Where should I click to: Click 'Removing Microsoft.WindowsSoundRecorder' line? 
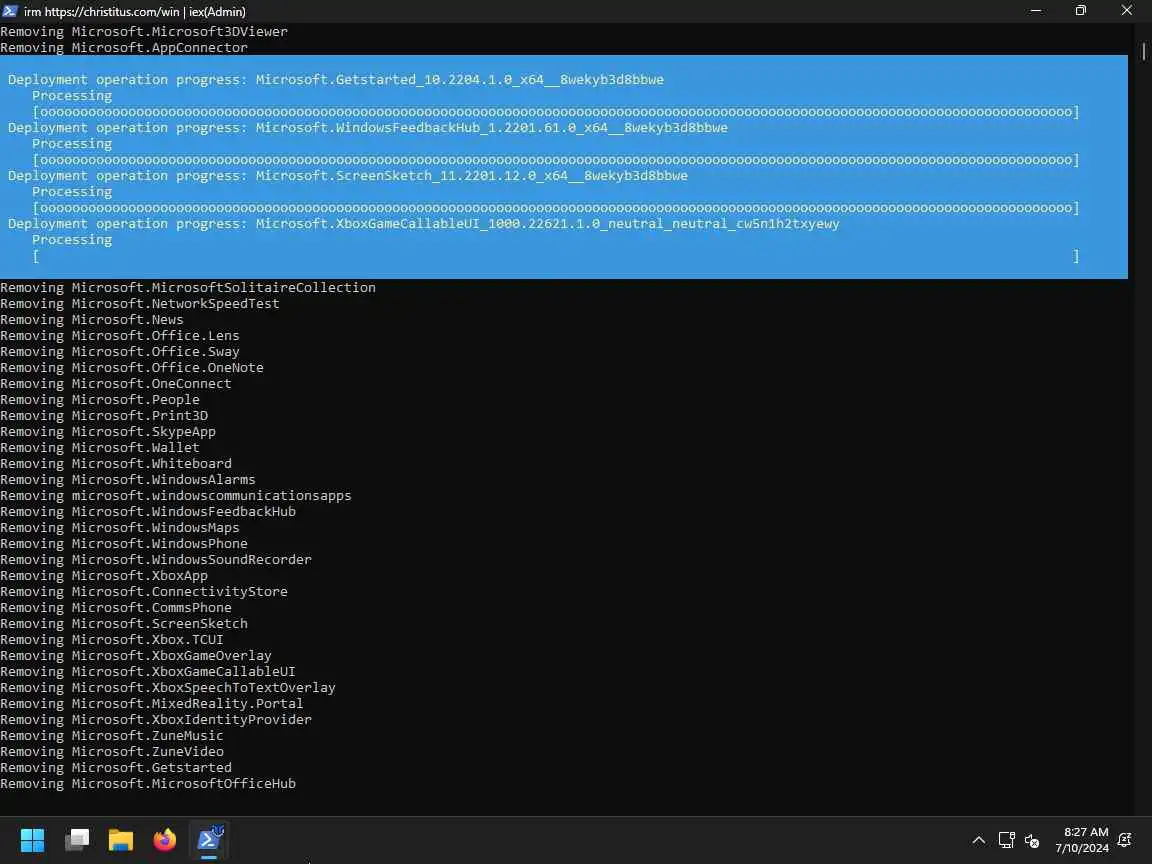coord(156,559)
